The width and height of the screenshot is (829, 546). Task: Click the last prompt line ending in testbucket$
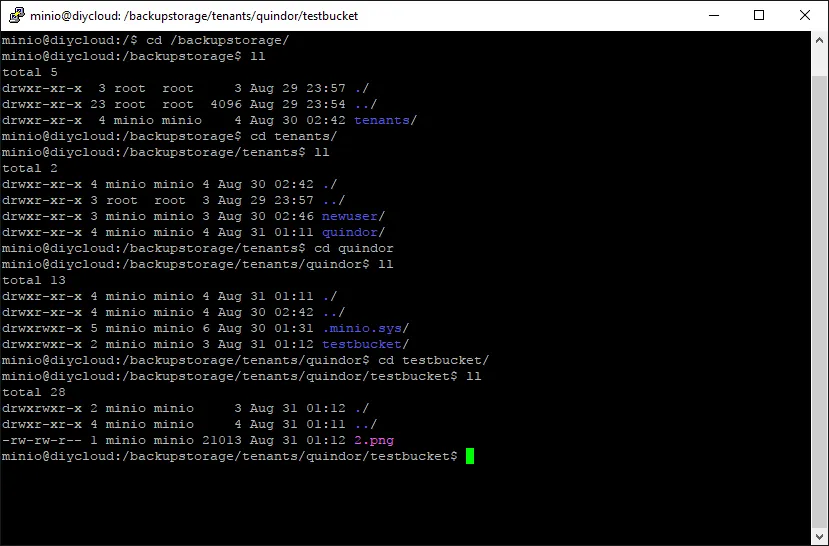coord(229,456)
